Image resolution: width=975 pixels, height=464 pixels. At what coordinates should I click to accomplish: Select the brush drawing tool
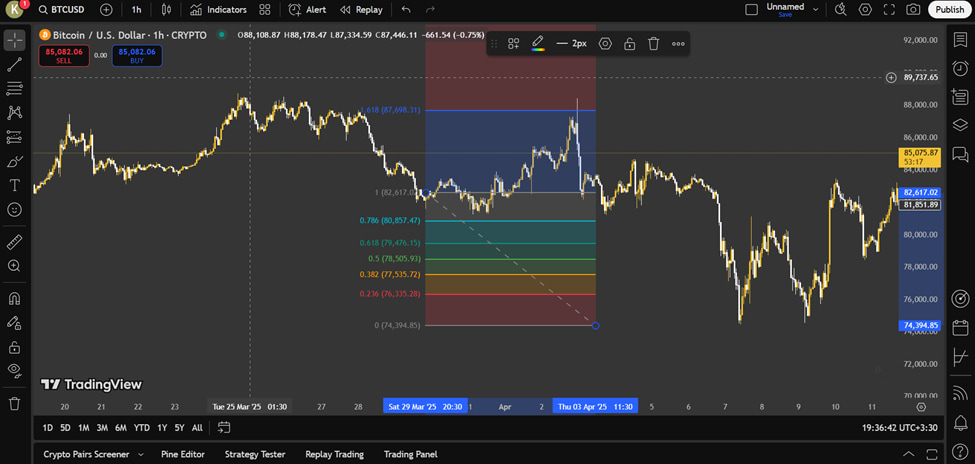pos(14,161)
